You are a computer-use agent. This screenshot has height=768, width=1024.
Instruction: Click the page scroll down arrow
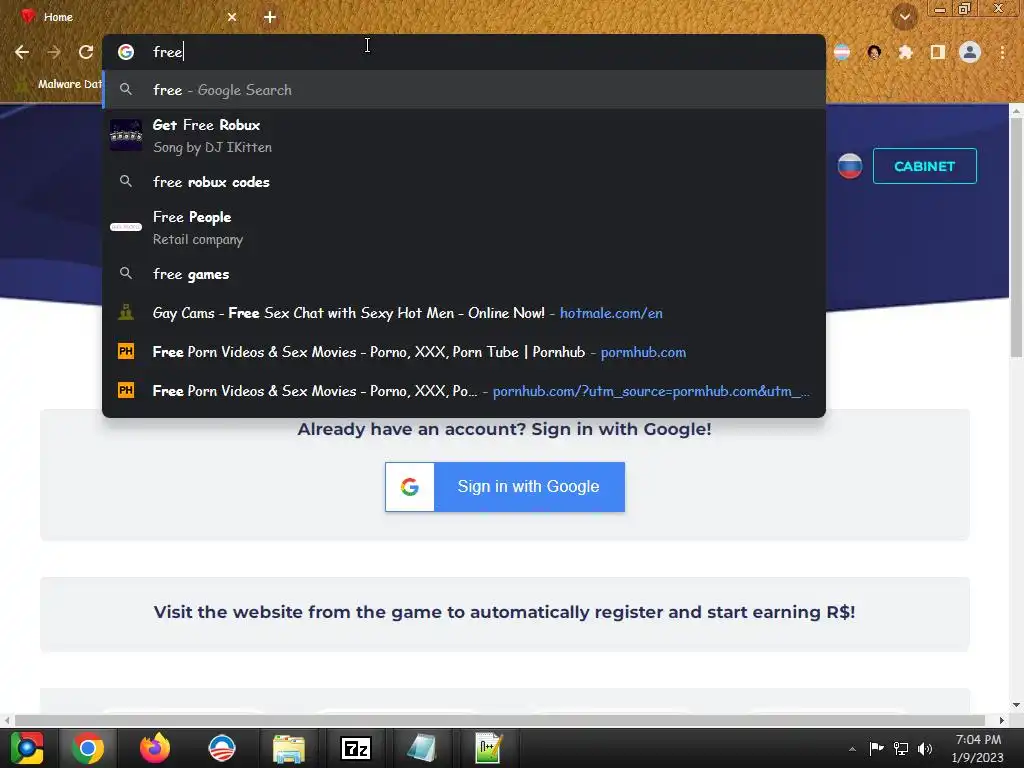(x=1016, y=705)
